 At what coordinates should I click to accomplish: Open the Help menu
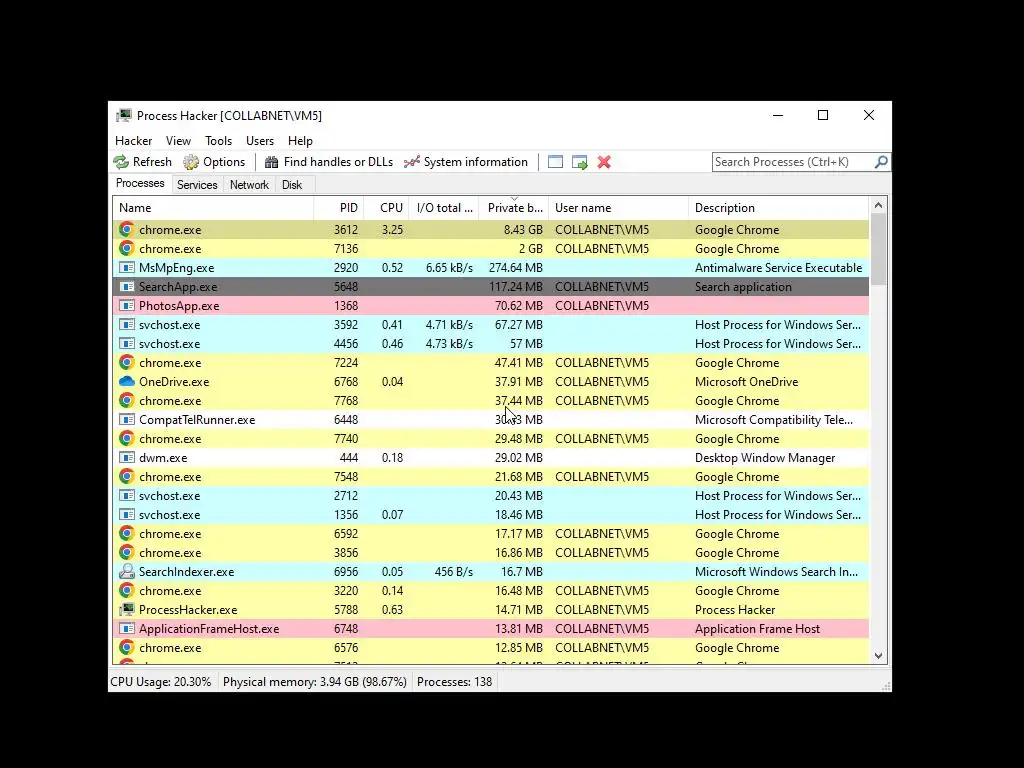pyautogui.click(x=300, y=141)
